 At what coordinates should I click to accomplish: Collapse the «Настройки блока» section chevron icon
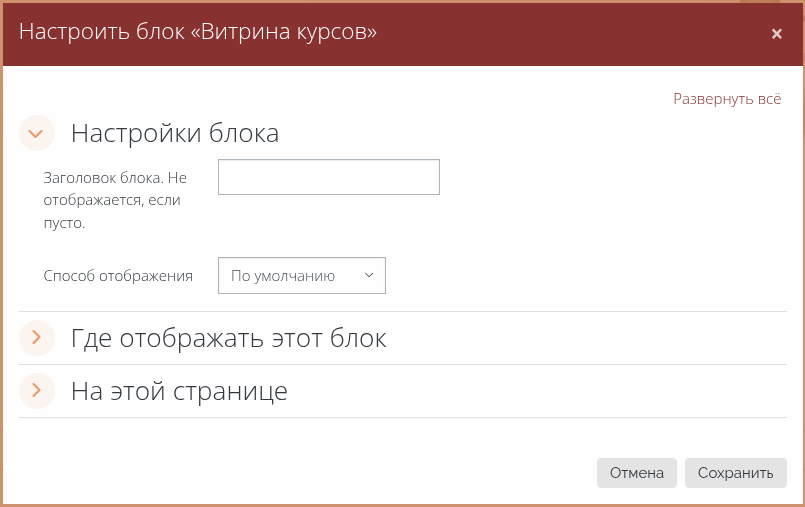coord(36,133)
